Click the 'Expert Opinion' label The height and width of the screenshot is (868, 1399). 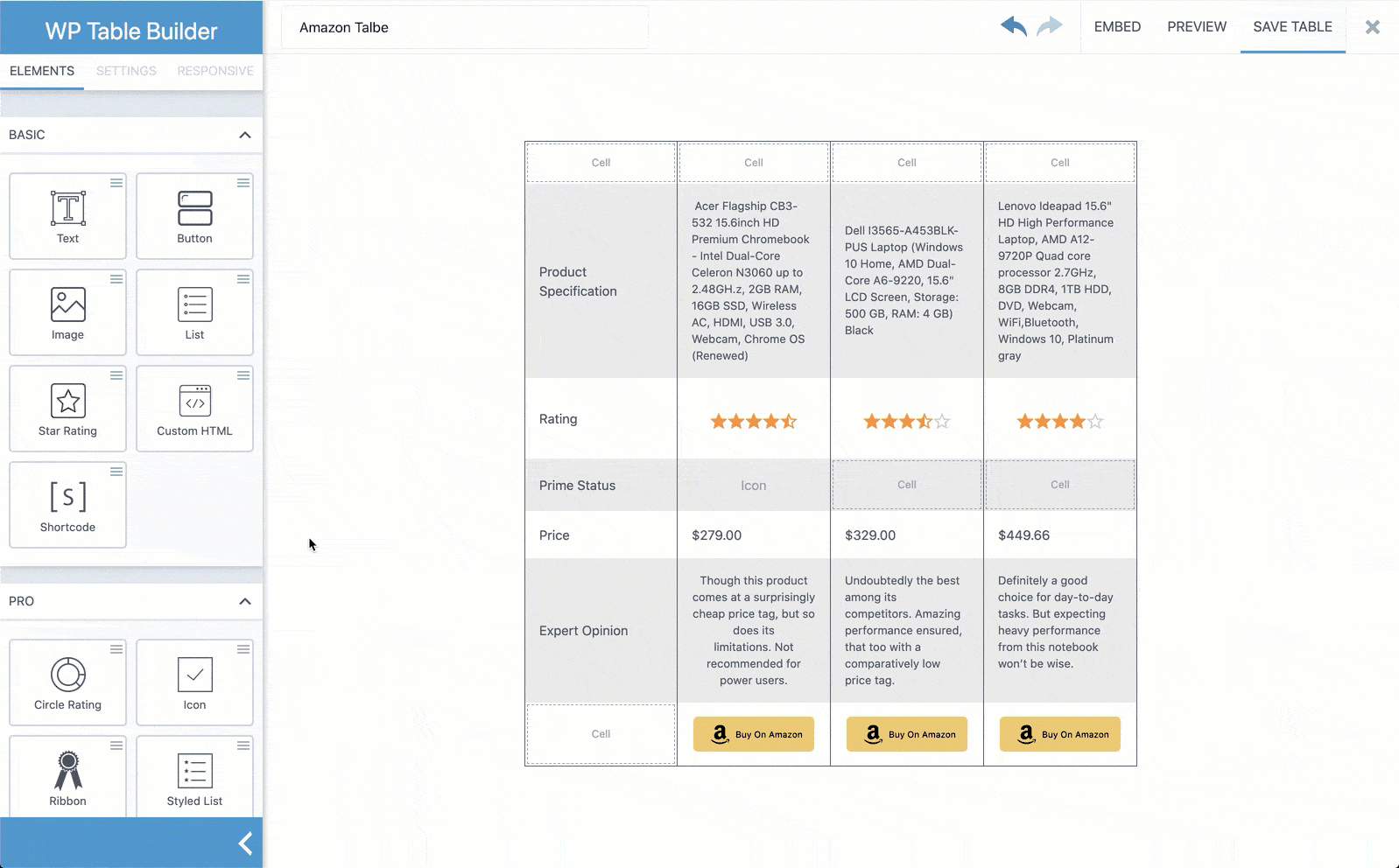coord(583,631)
